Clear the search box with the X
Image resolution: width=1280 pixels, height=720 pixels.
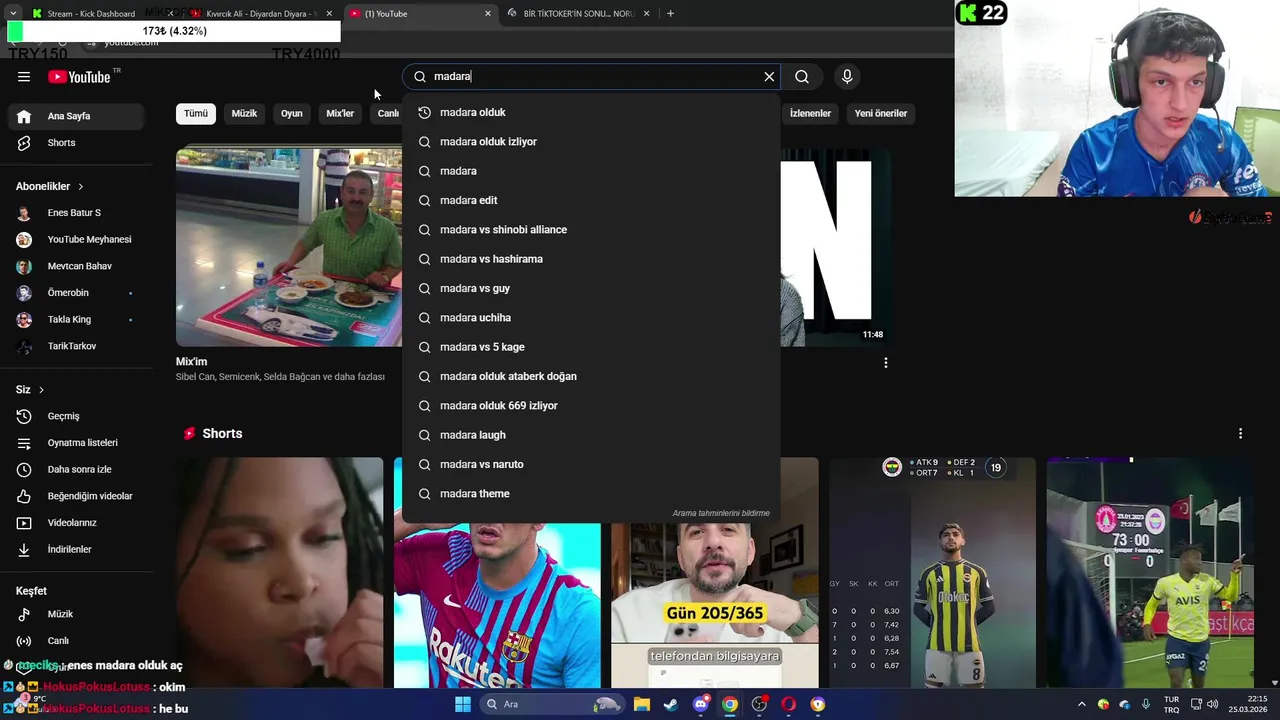point(769,77)
